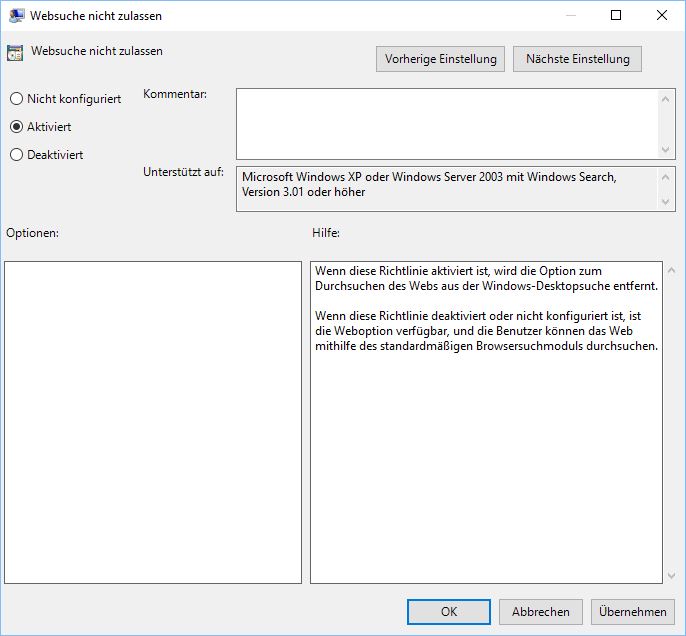Click the Hilfe pane scroll up arrow
The height and width of the screenshot is (636, 686).
[x=671, y=270]
